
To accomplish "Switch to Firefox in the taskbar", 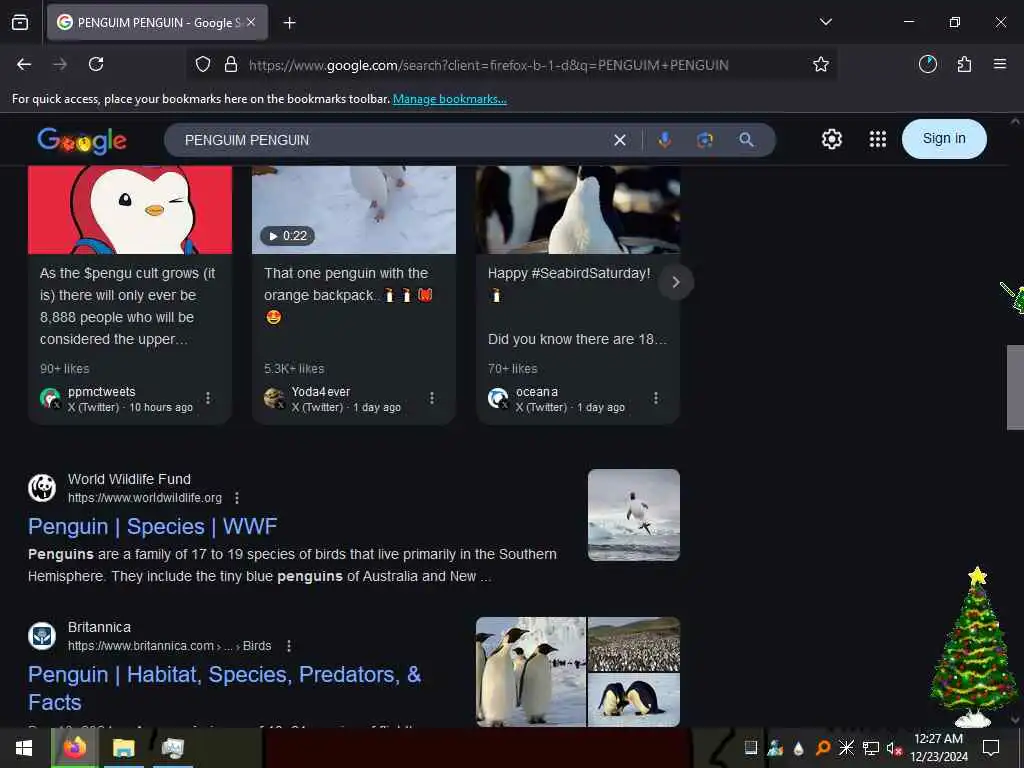I will 75,748.
